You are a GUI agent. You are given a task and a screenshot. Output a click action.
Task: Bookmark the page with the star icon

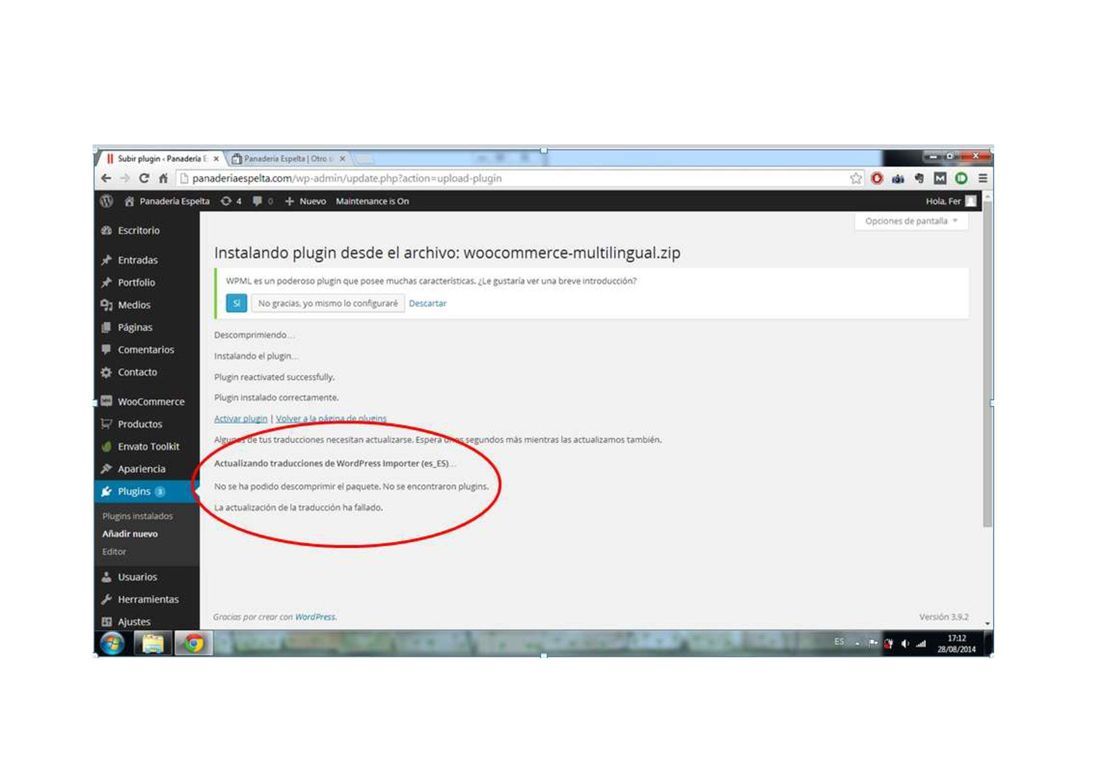856,179
